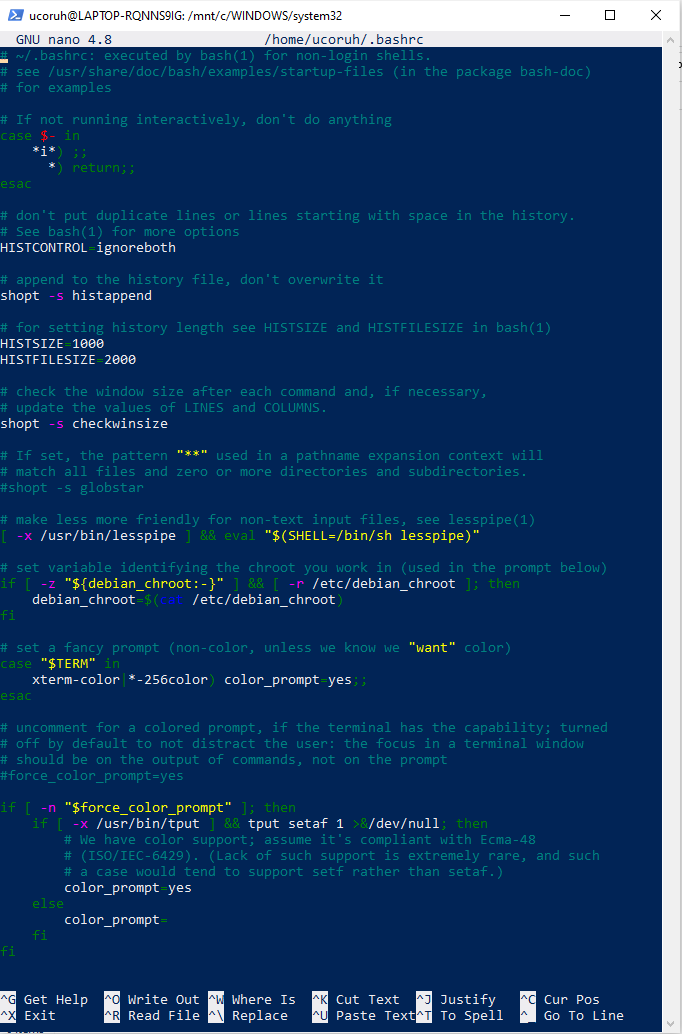The image size is (682, 1034).
Task: Click the xterm-color color_prompt=yes line
Action: (x=199, y=679)
